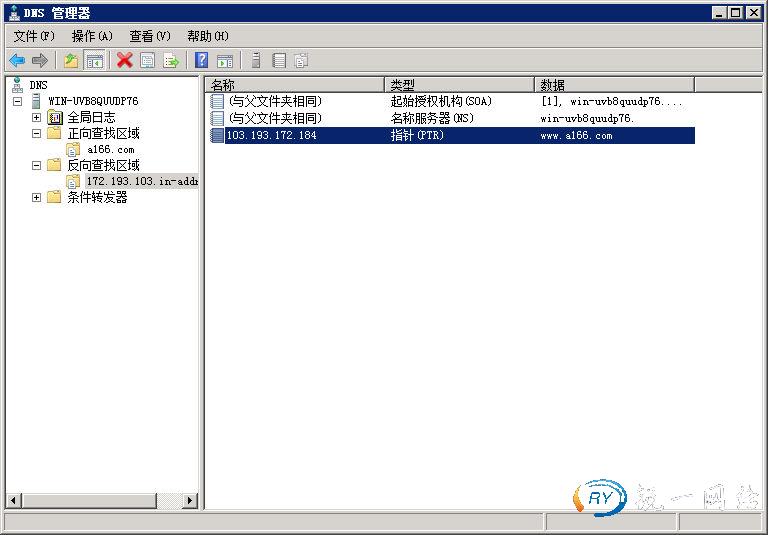Click the Show/Hide action pane icon

tap(225, 61)
